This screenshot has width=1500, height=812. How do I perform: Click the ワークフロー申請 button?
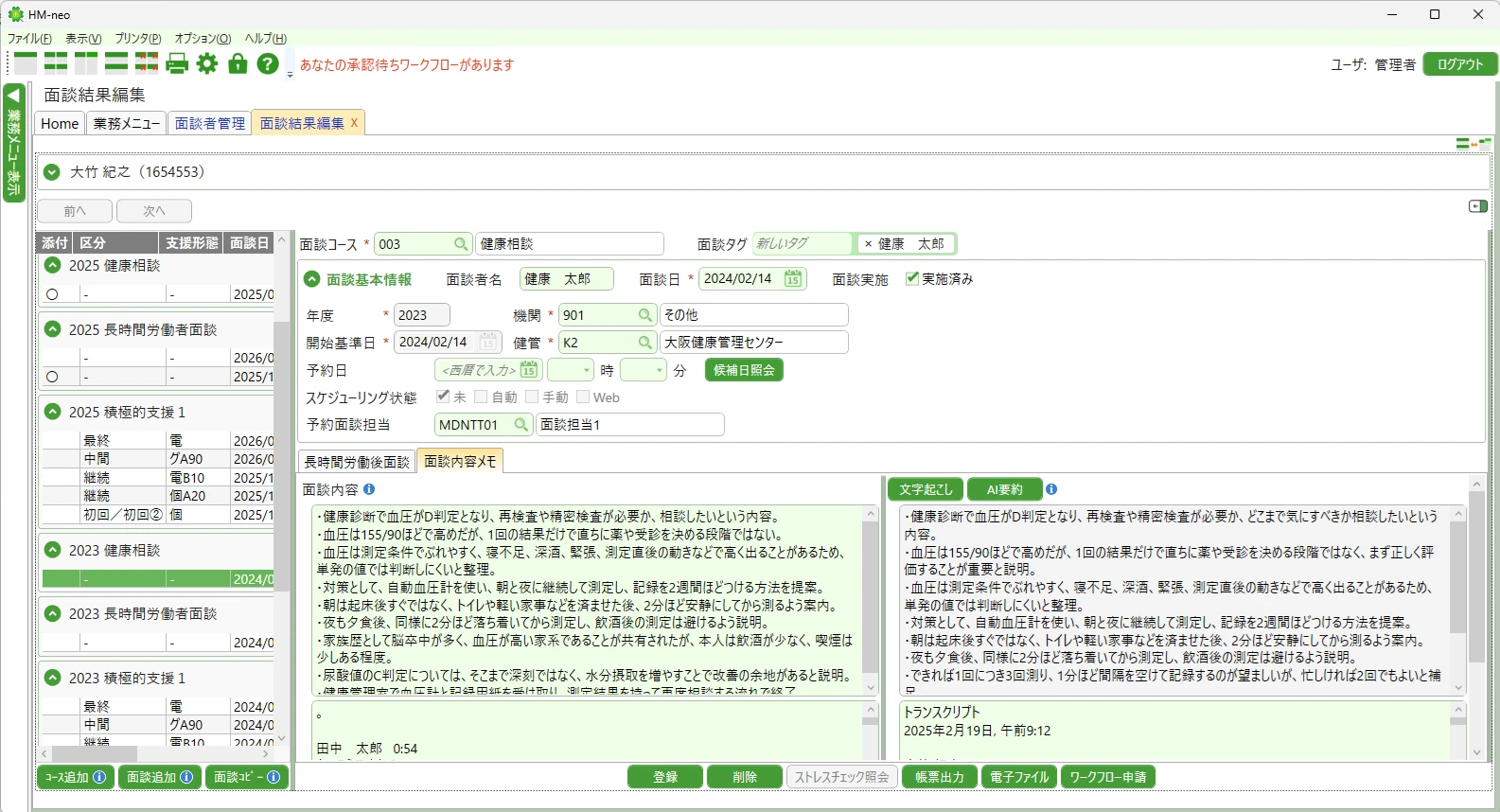click(x=1107, y=777)
